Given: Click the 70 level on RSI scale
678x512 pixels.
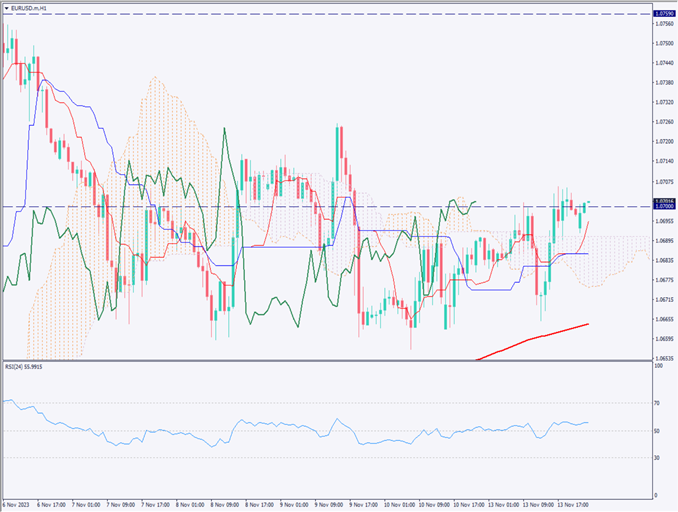Looking at the screenshot, I should pyautogui.click(x=658, y=404).
